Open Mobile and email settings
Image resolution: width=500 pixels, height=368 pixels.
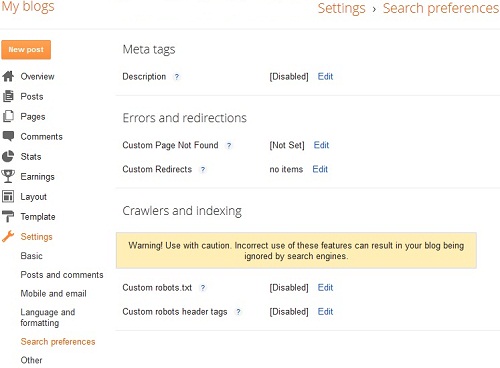click(x=53, y=293)
